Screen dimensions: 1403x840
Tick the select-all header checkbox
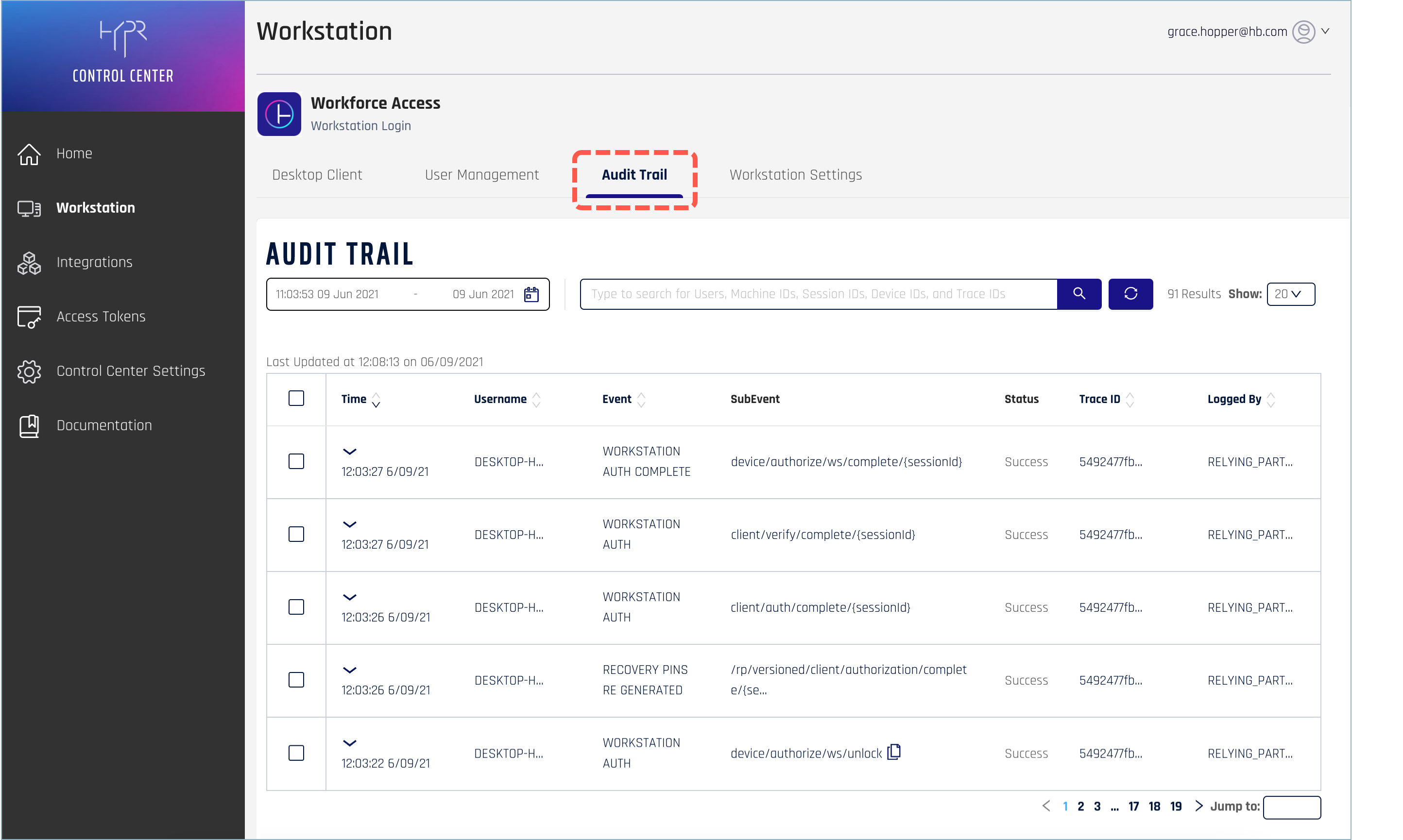296,399
